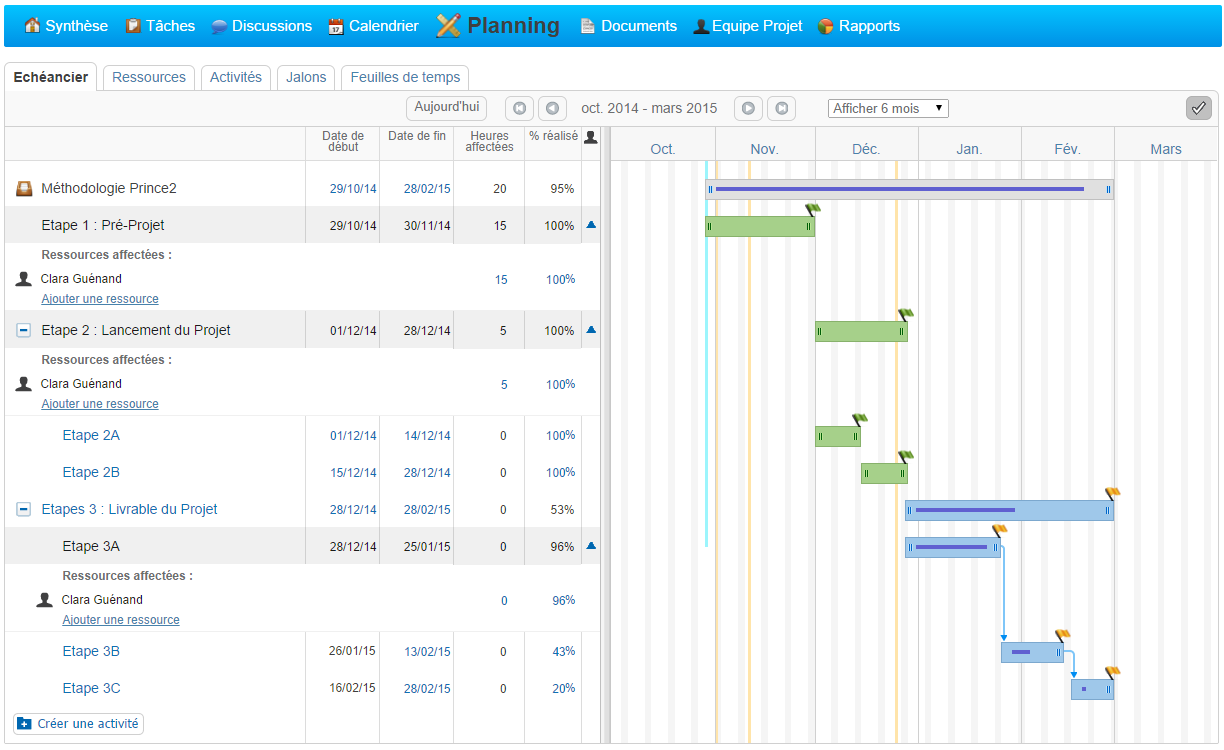Click Etape 1 green Gantt bar

(760, 226)
